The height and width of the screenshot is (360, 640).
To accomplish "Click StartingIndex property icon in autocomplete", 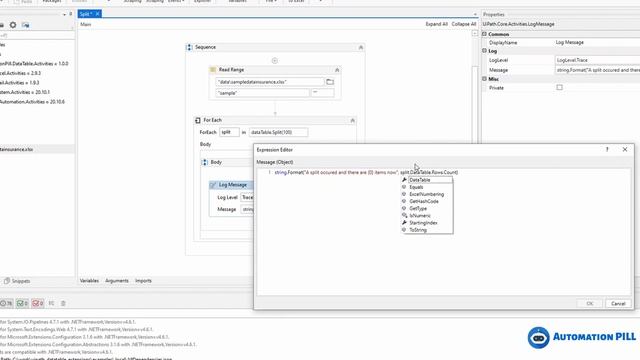I will [x=404, y=222].
